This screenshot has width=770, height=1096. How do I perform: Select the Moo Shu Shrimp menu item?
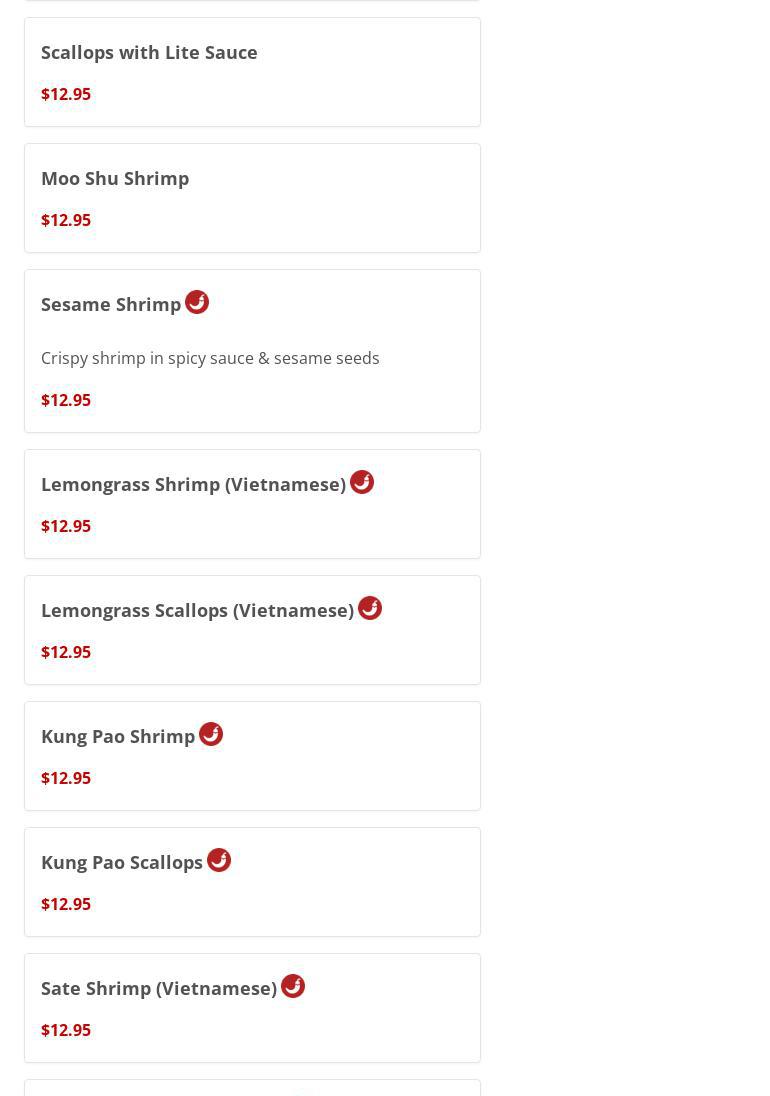click(x=115, y=178)
